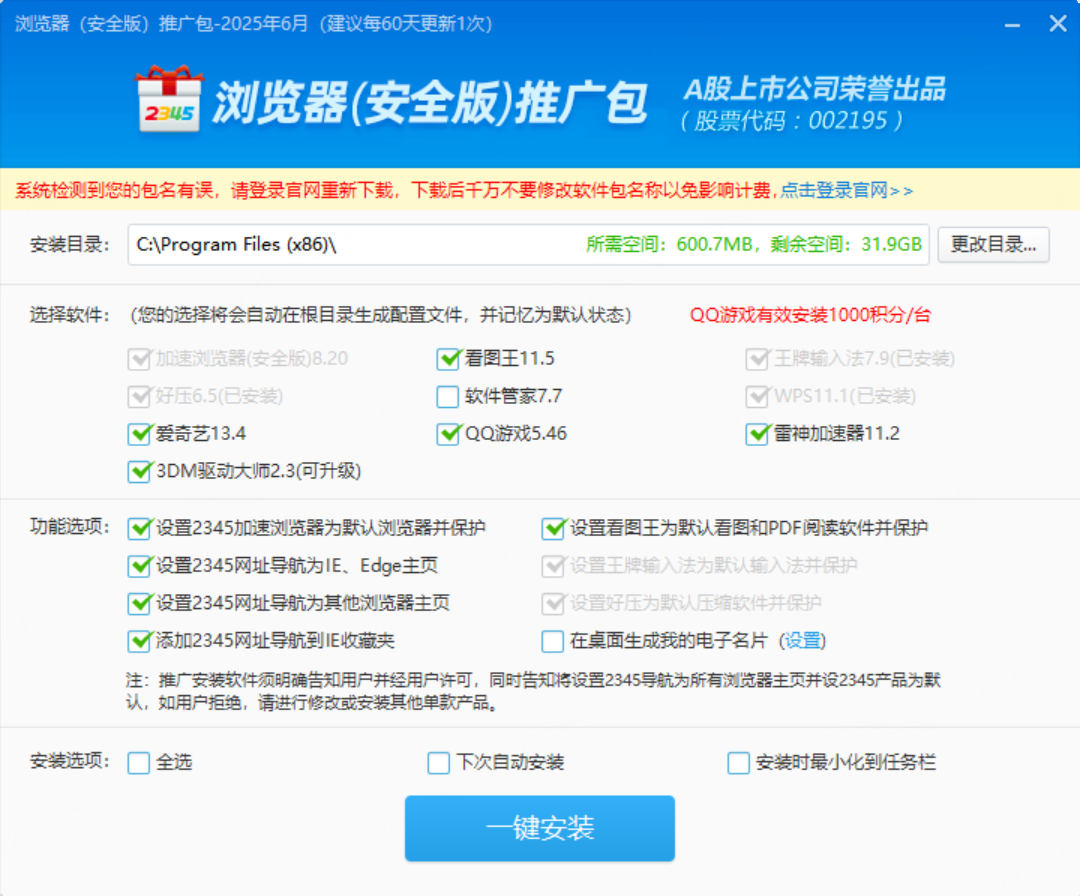The width and height of the screenshot is (1080, 896).
Task: Open the 点击登录官网 link
Action: point(845,190)
